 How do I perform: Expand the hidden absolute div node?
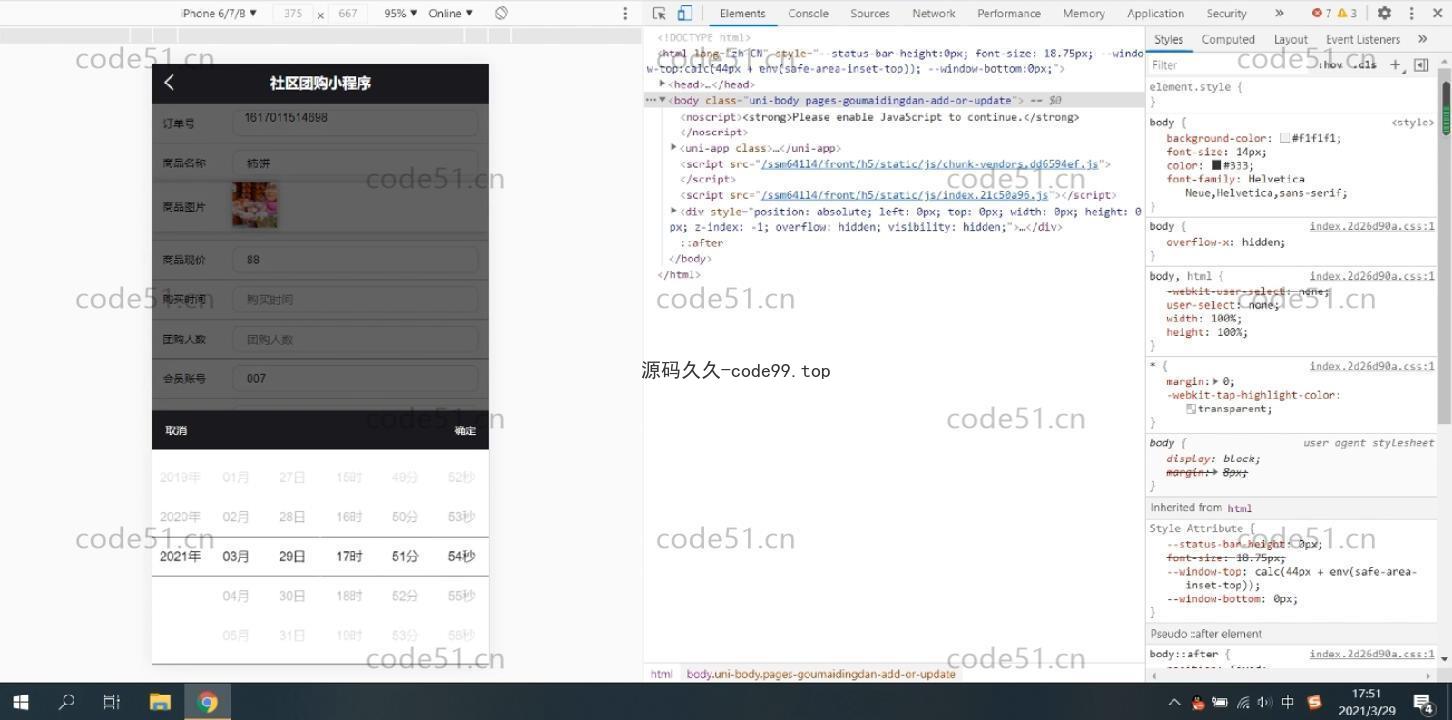(674, 211)
